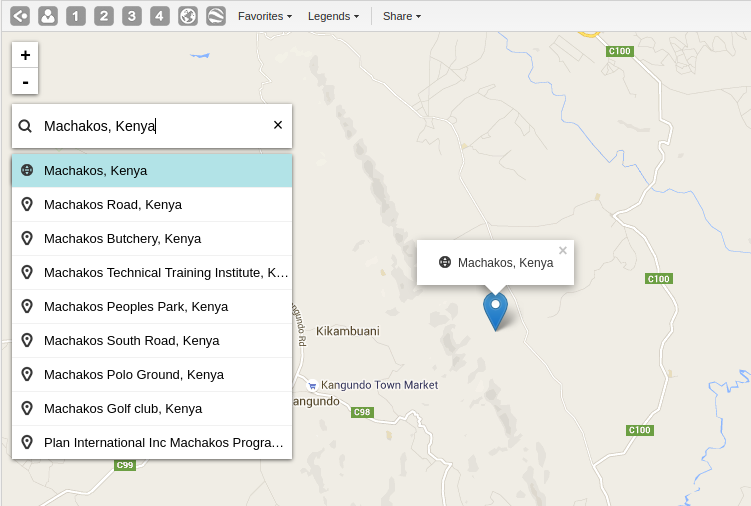Select the number 2 toolbar button
751x506 pixels.
(104, 16)
